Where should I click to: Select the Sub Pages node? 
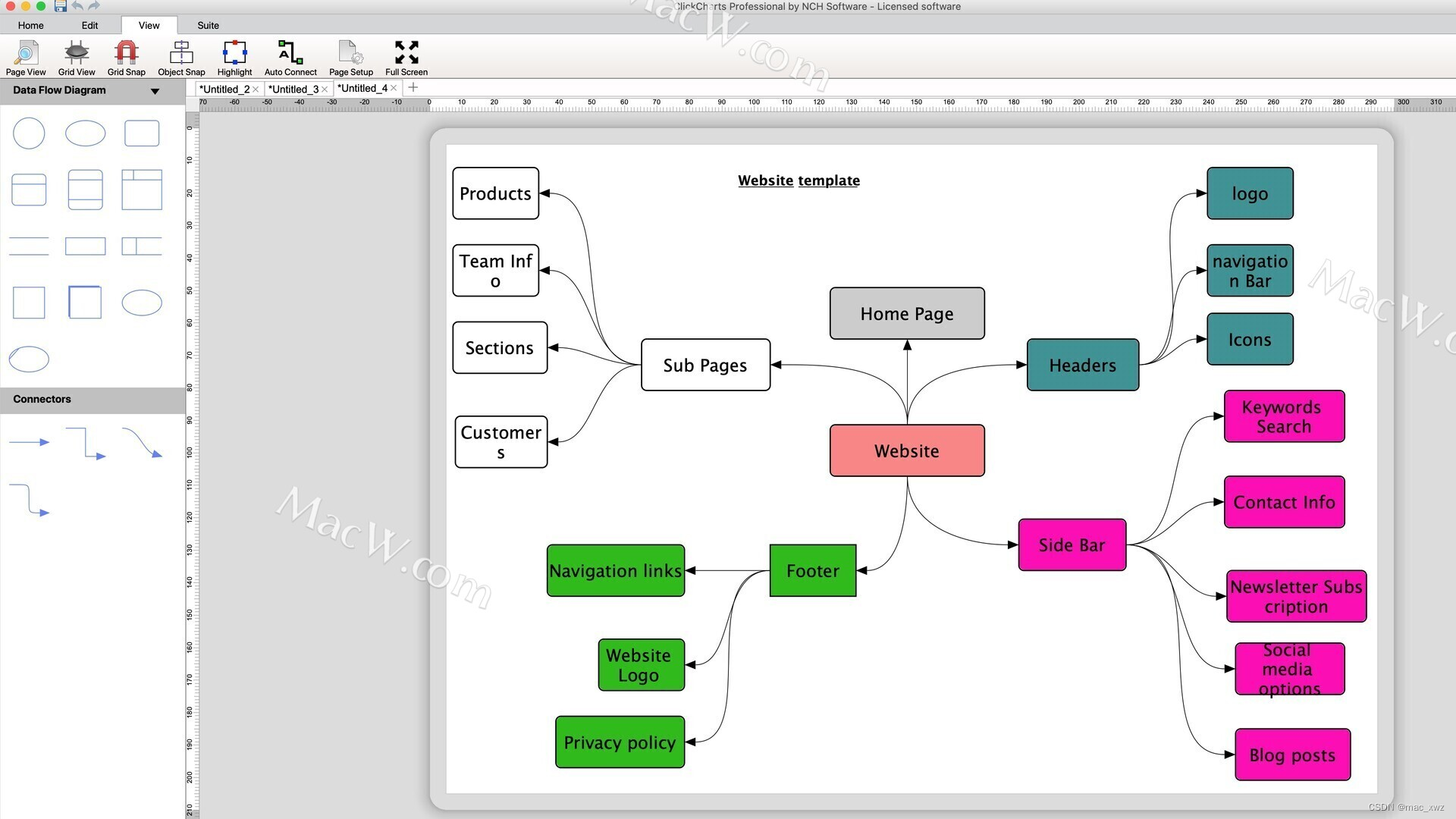tap(705, 365)
